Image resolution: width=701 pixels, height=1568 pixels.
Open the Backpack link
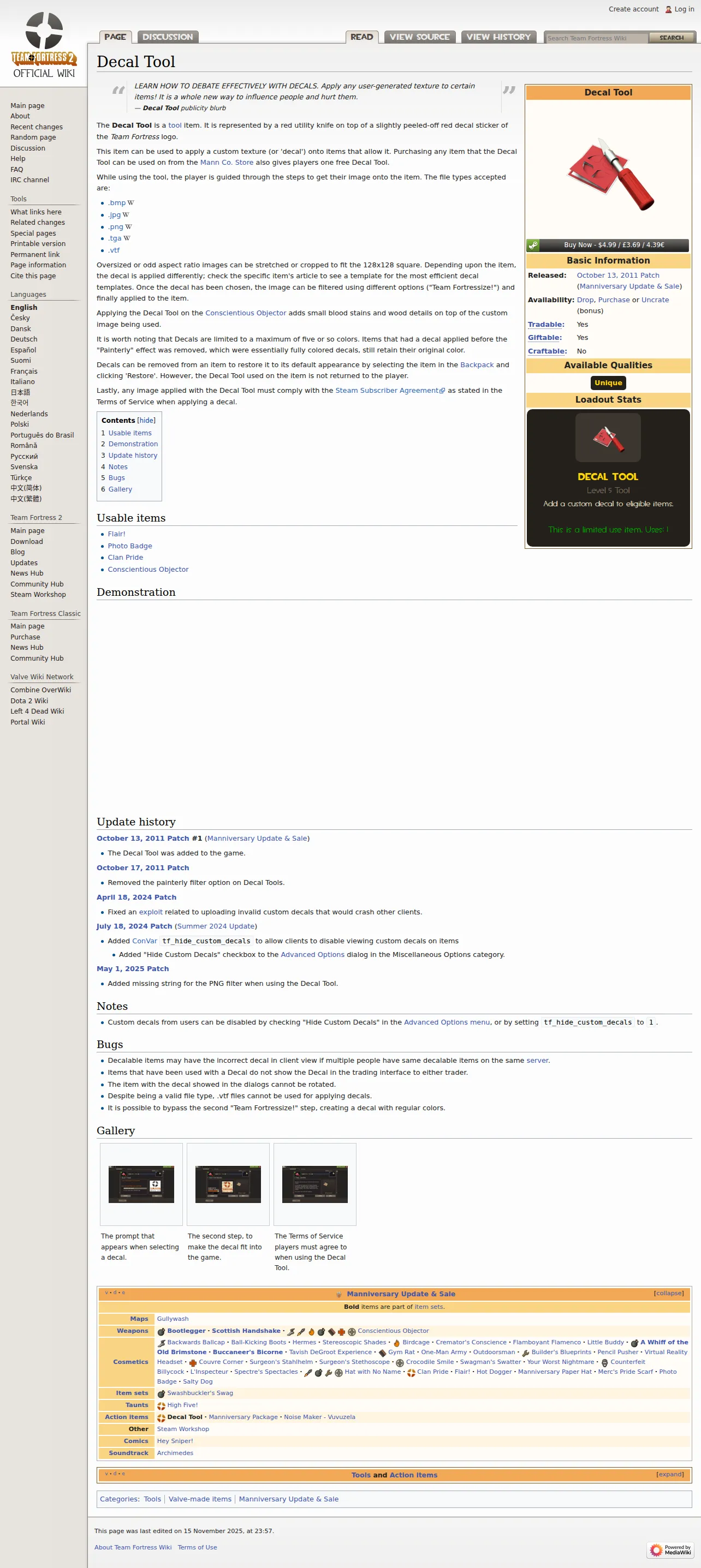[477, 365]
